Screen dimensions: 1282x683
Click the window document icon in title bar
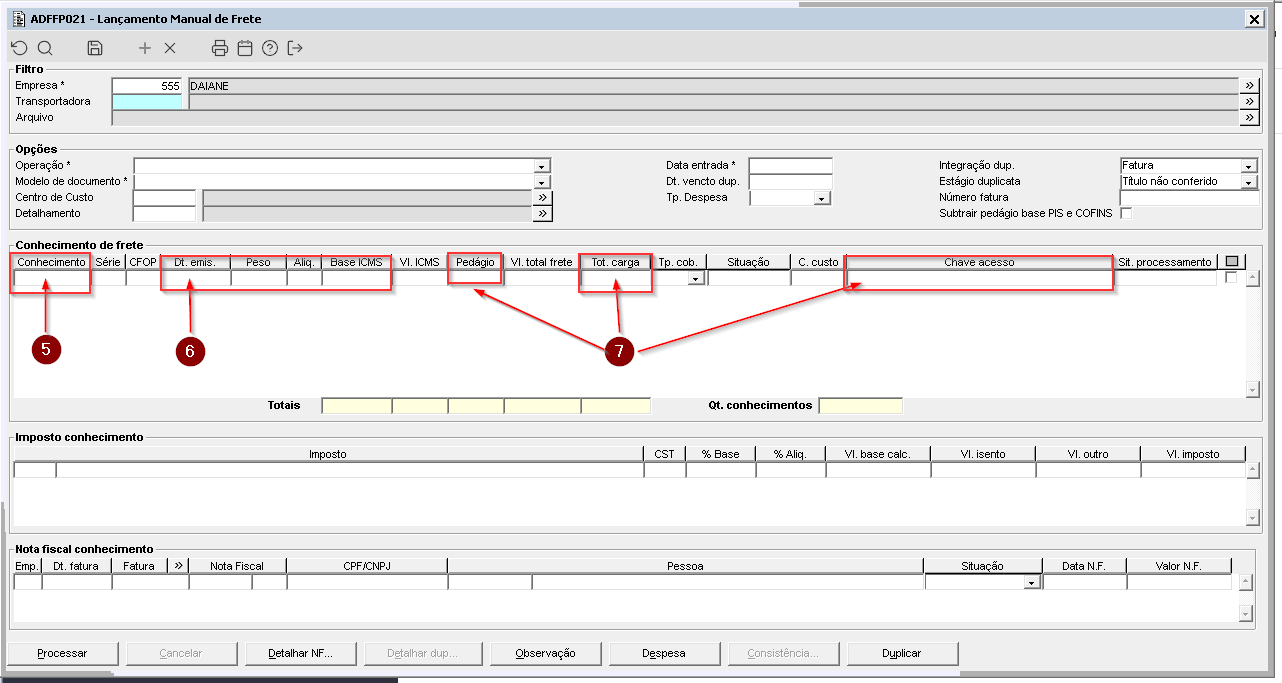point(18,19)
